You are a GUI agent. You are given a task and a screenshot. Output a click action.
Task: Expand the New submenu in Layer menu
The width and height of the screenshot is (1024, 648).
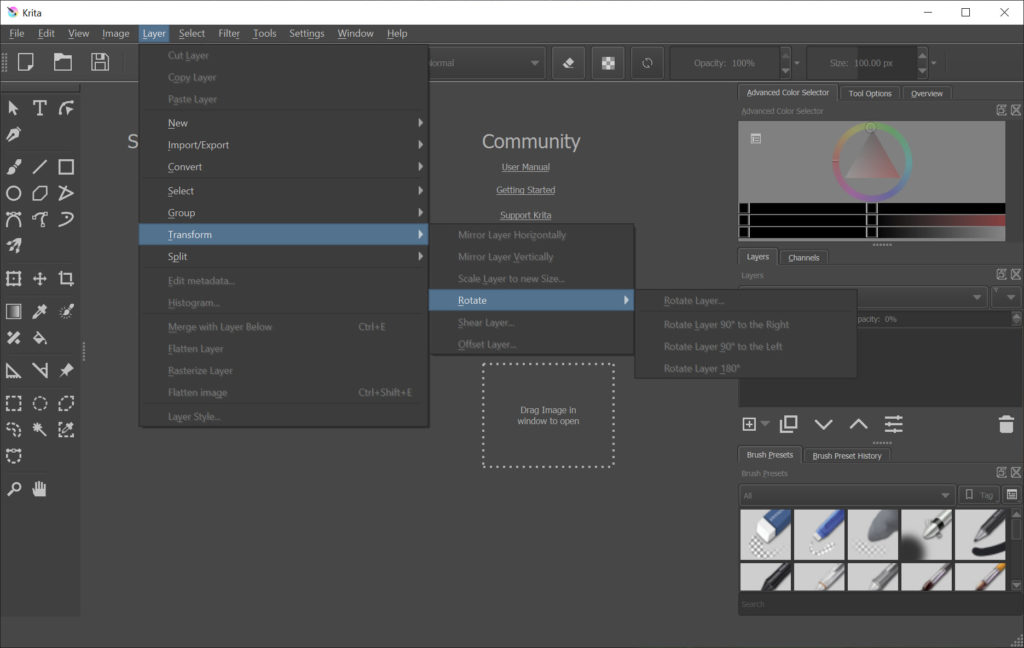tap(283, 123)
